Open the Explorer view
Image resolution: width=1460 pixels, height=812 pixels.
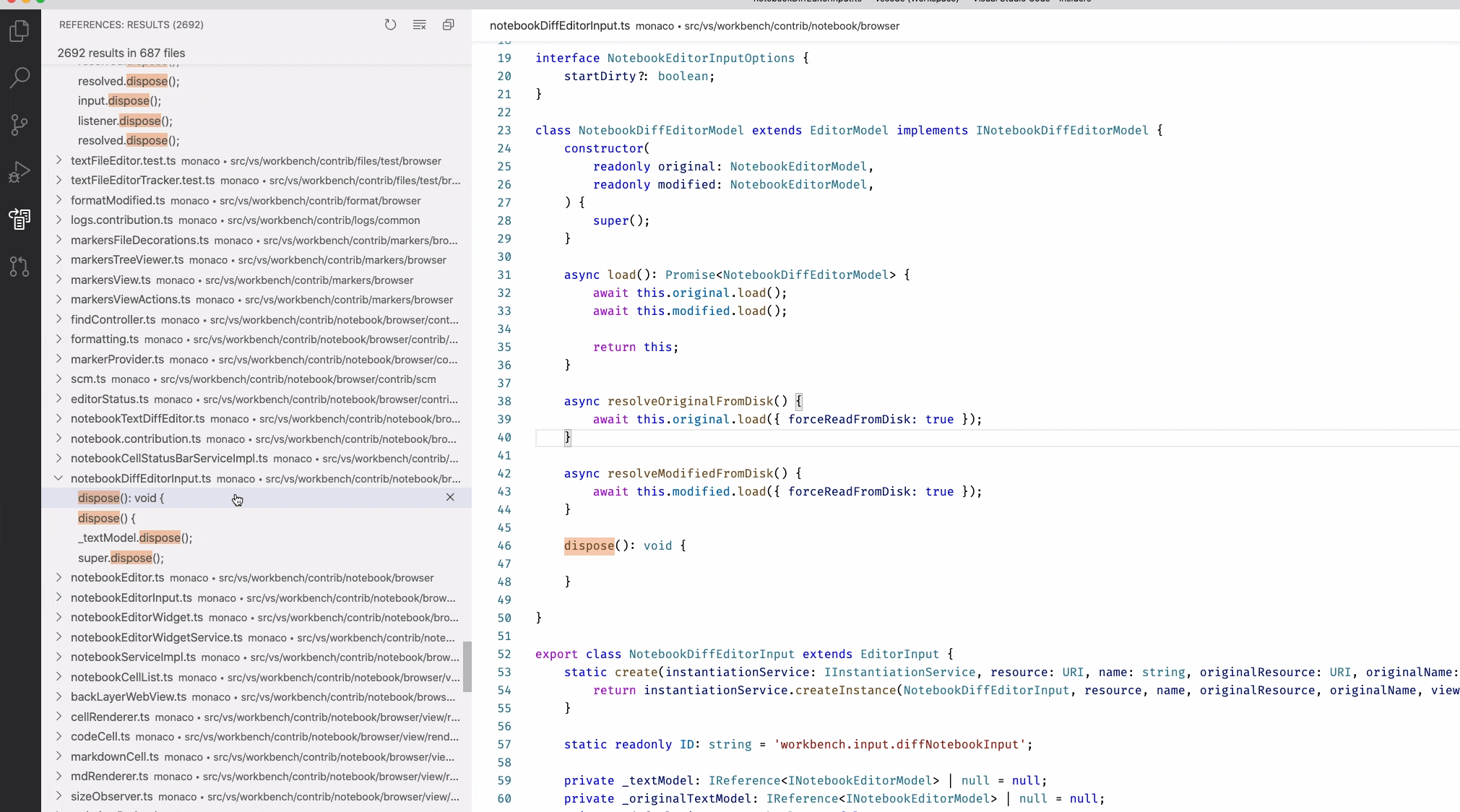pos(20,31)
